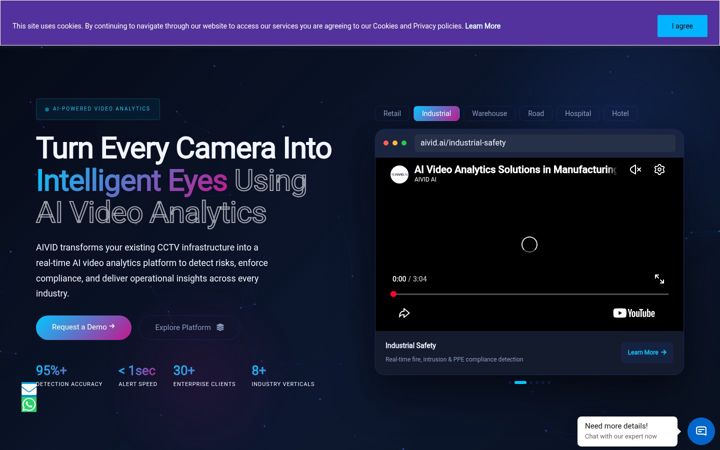Open the Hospital tab
The width and height of the screenshot is (720, 450).
578,113
